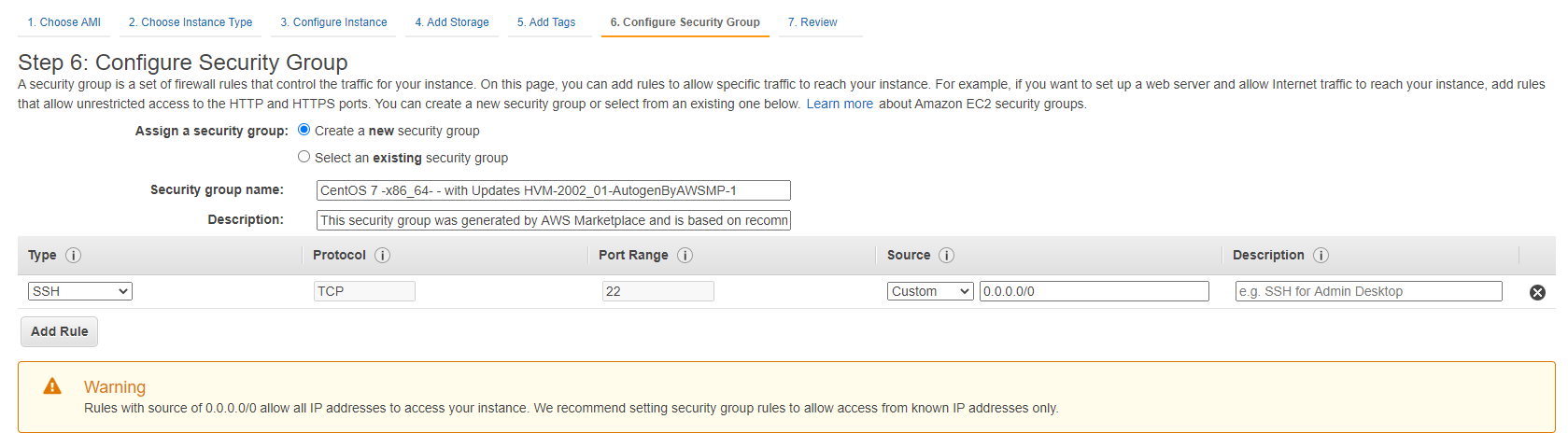The image size is (1568, 447).
Task: Go to 2. Choose Instance Type step
Action: 191,22
